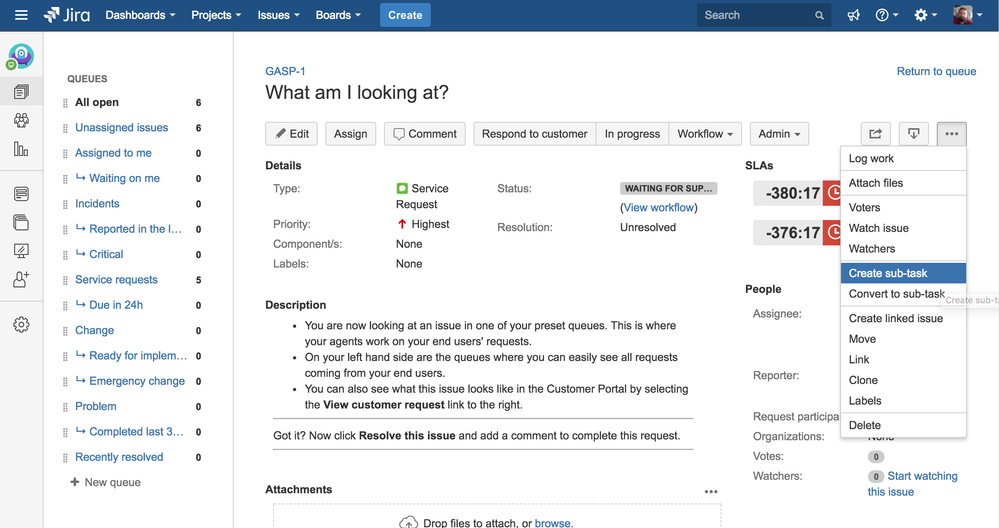Open the Boards dropdown menu

pos(338,15)
